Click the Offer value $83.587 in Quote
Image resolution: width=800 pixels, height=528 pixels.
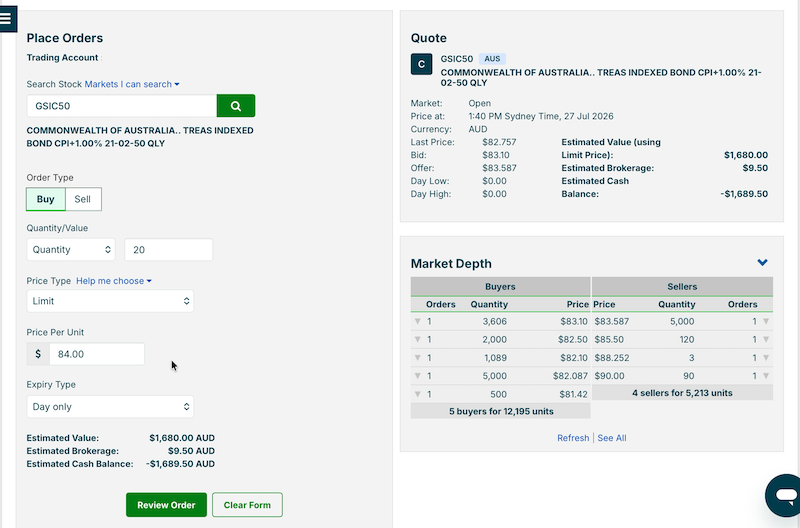[499, 168]
